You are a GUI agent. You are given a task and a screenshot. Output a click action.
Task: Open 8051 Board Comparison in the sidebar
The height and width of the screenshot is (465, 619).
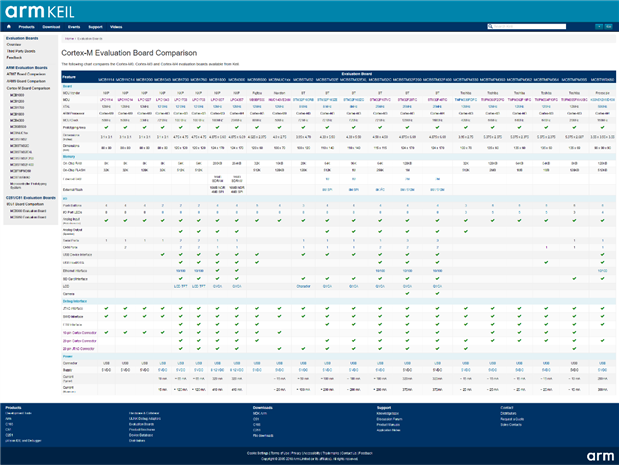pos(25,204)
